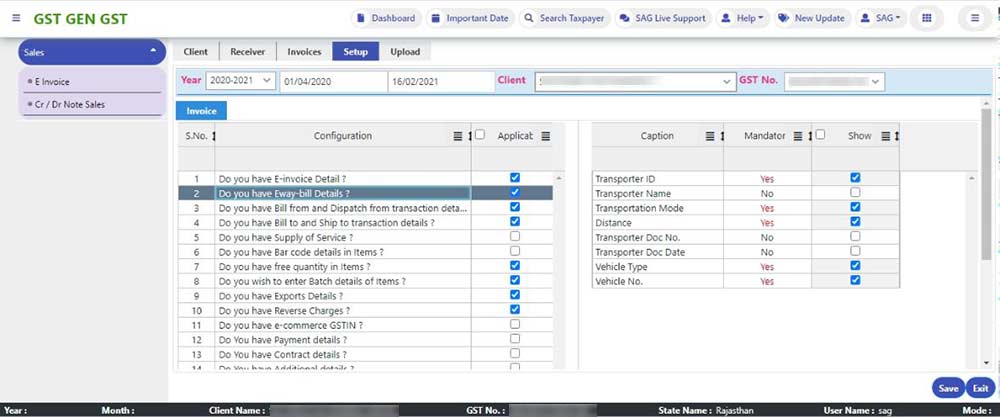Viewport: 1000px width, 417px height.
Task: Click the hamburger menu icon beside GST GEN GST
Action: [x=15, y=19]
